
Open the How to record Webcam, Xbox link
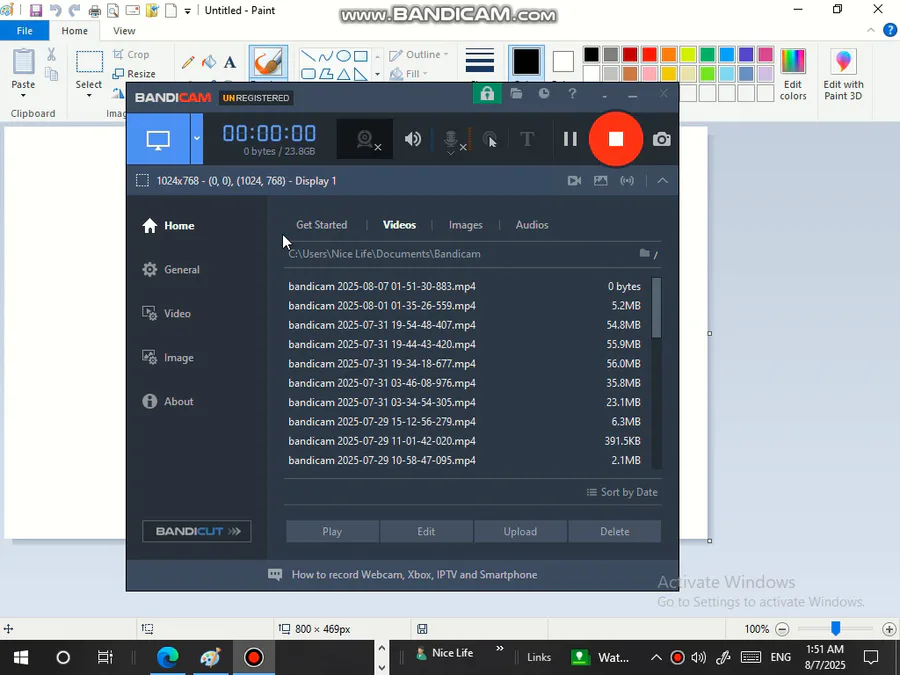(414, 575)
